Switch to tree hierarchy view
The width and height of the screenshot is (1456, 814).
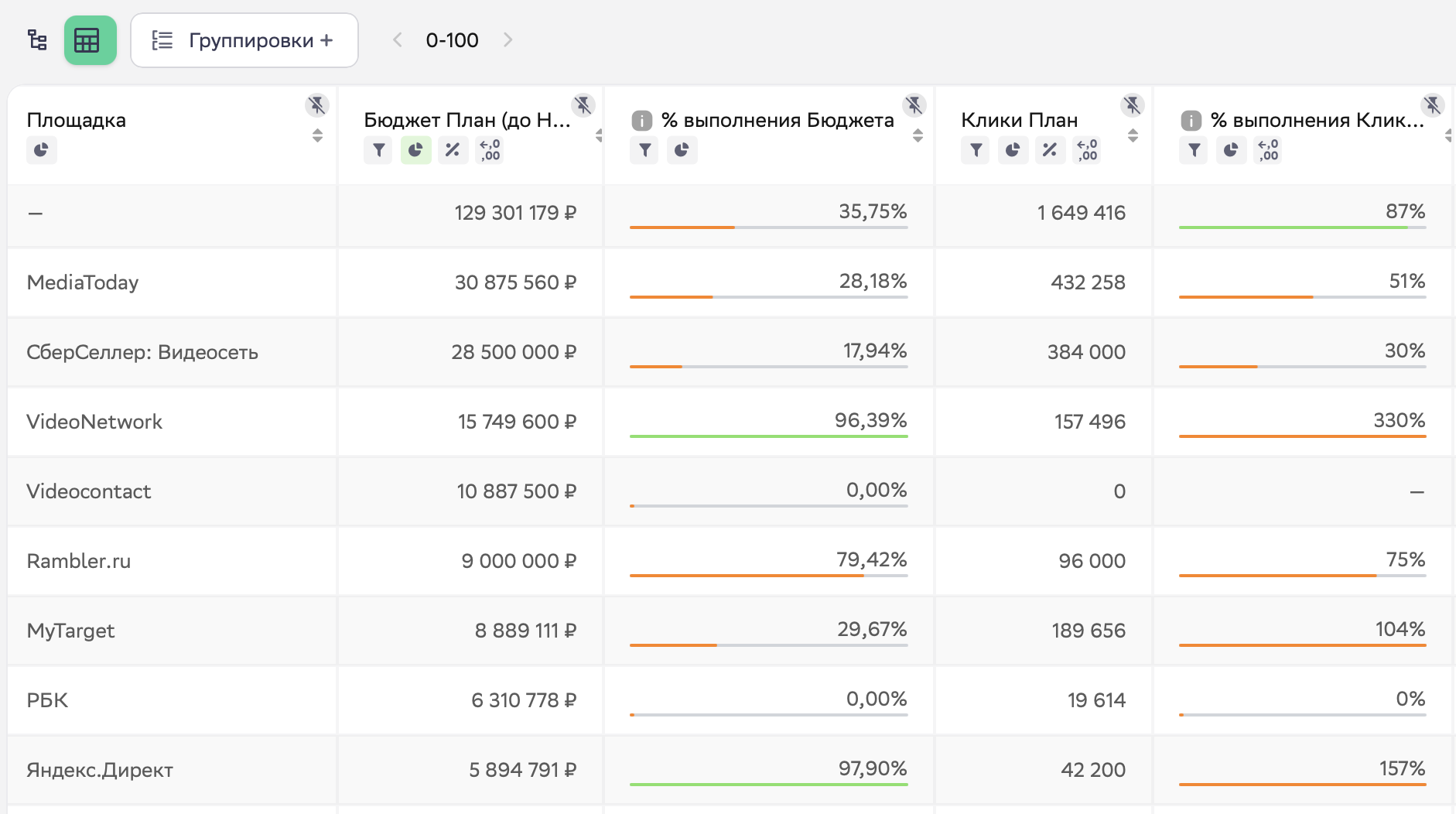(x=37, y=40)
